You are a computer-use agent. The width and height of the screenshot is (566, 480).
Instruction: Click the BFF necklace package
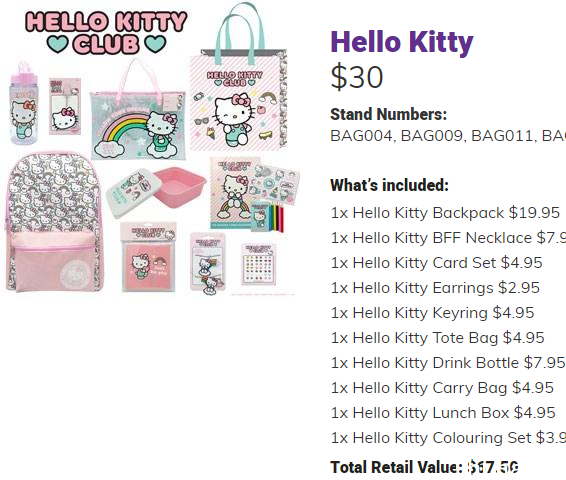(208, 263)
